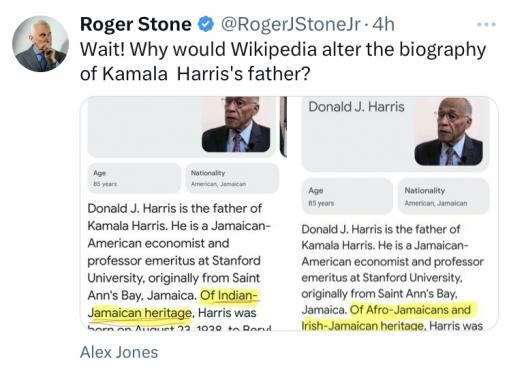Screen dimensions: 511x368
Task: Open the @RogerJStoneJr handle link
Action: click(291, 24)
